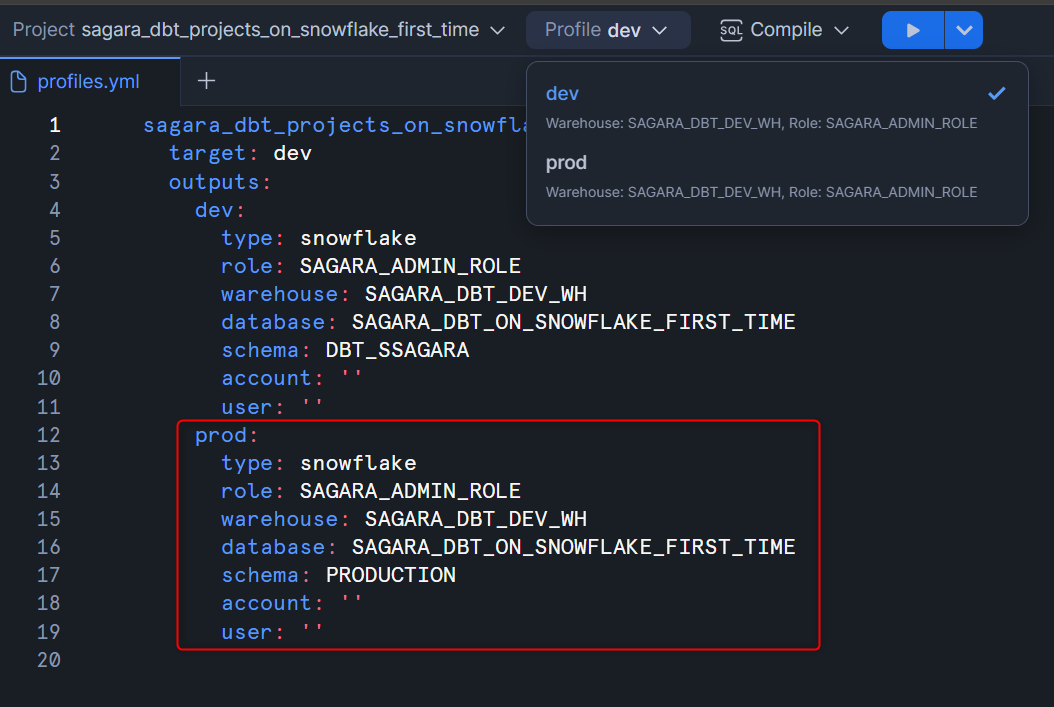Viewport: 1054px width, 707px height.
Task: Place cursor on 'target: dev' line
Action: 240,153
